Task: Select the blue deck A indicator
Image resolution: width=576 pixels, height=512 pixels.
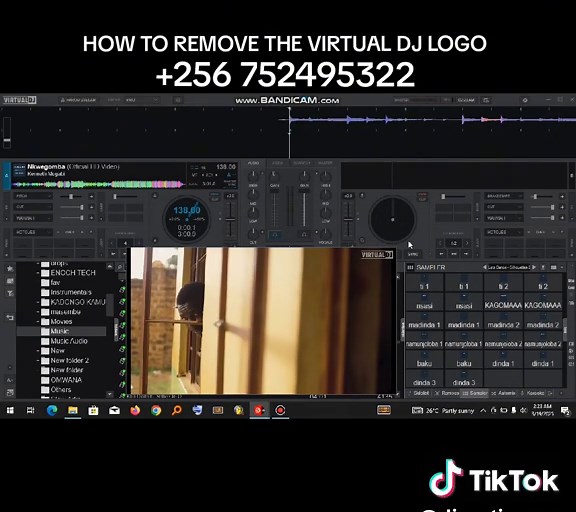Action: tap(6, 176)
